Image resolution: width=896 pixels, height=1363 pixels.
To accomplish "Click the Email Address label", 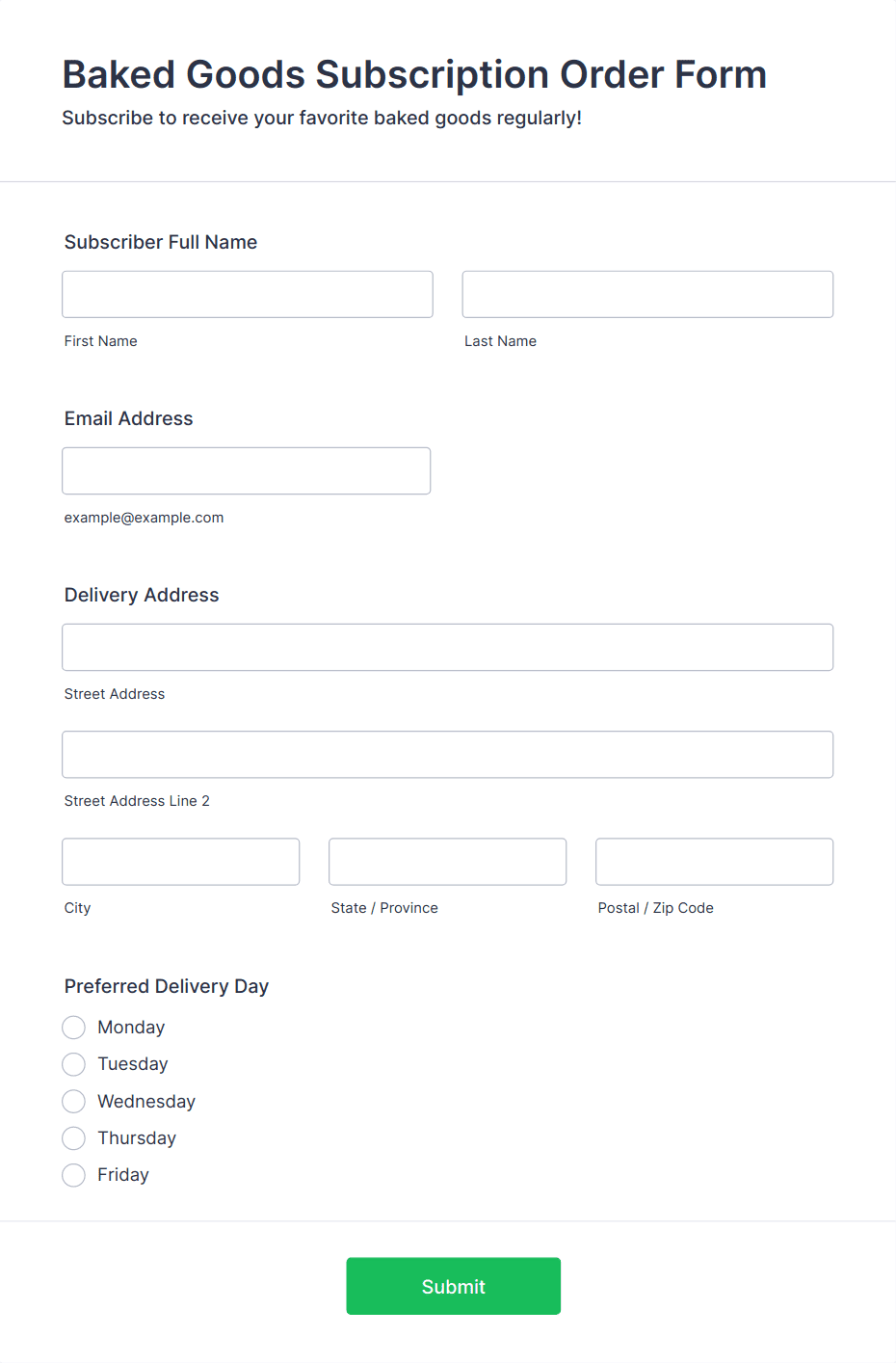I will tap(129, 418).
